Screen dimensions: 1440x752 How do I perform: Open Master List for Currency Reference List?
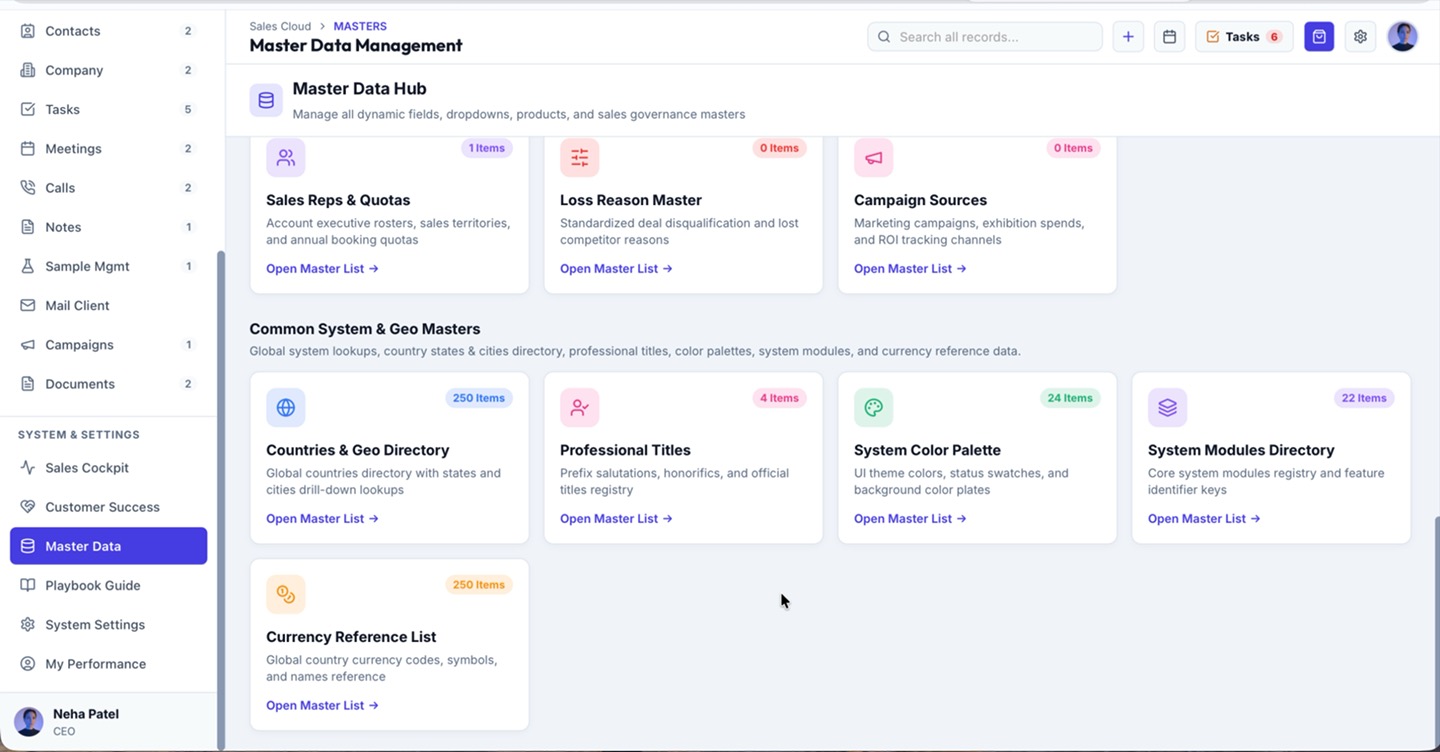pyautogui.click(x=322, y=705)
